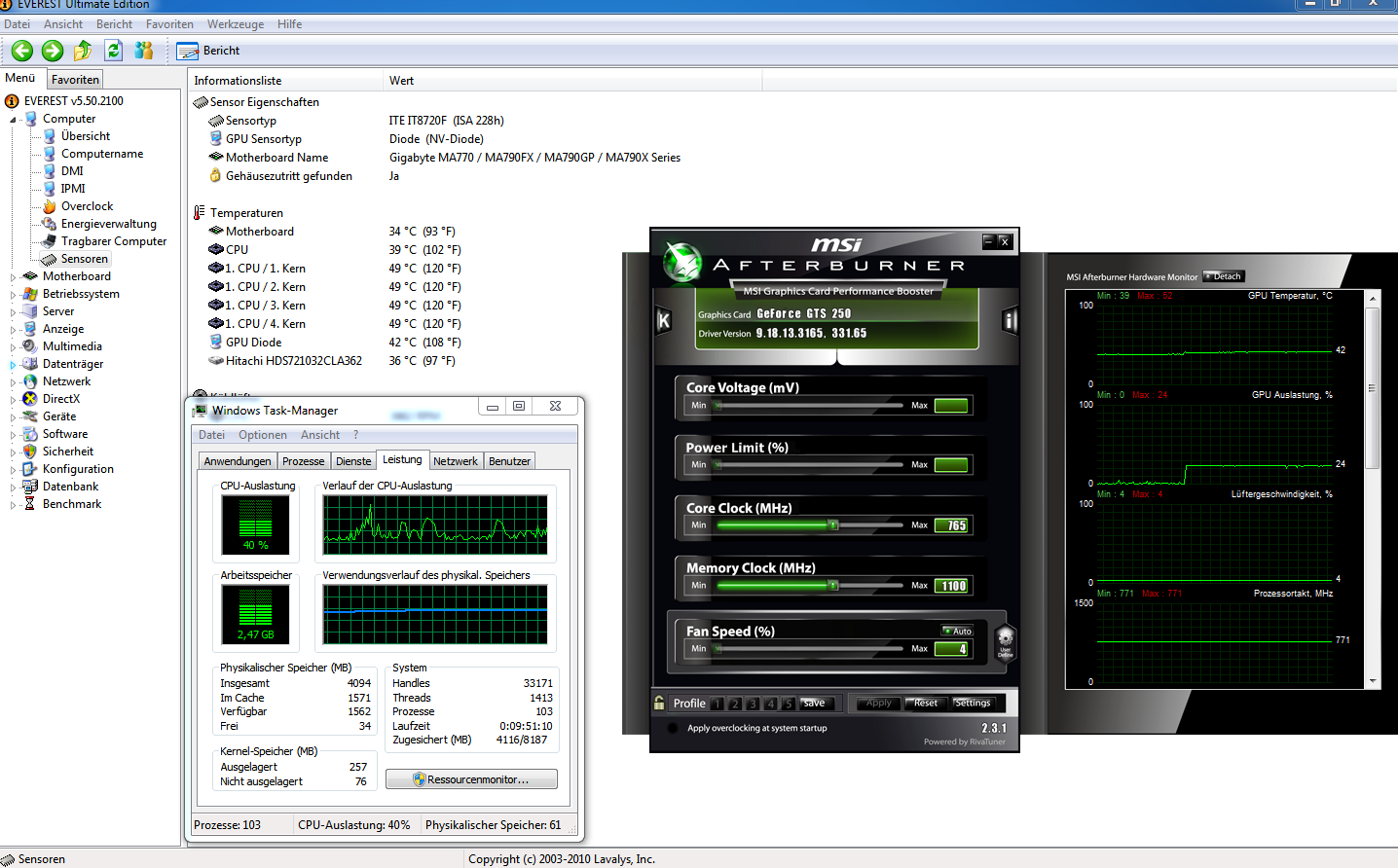Expand the Anzeige tree node

coord(14,330)
